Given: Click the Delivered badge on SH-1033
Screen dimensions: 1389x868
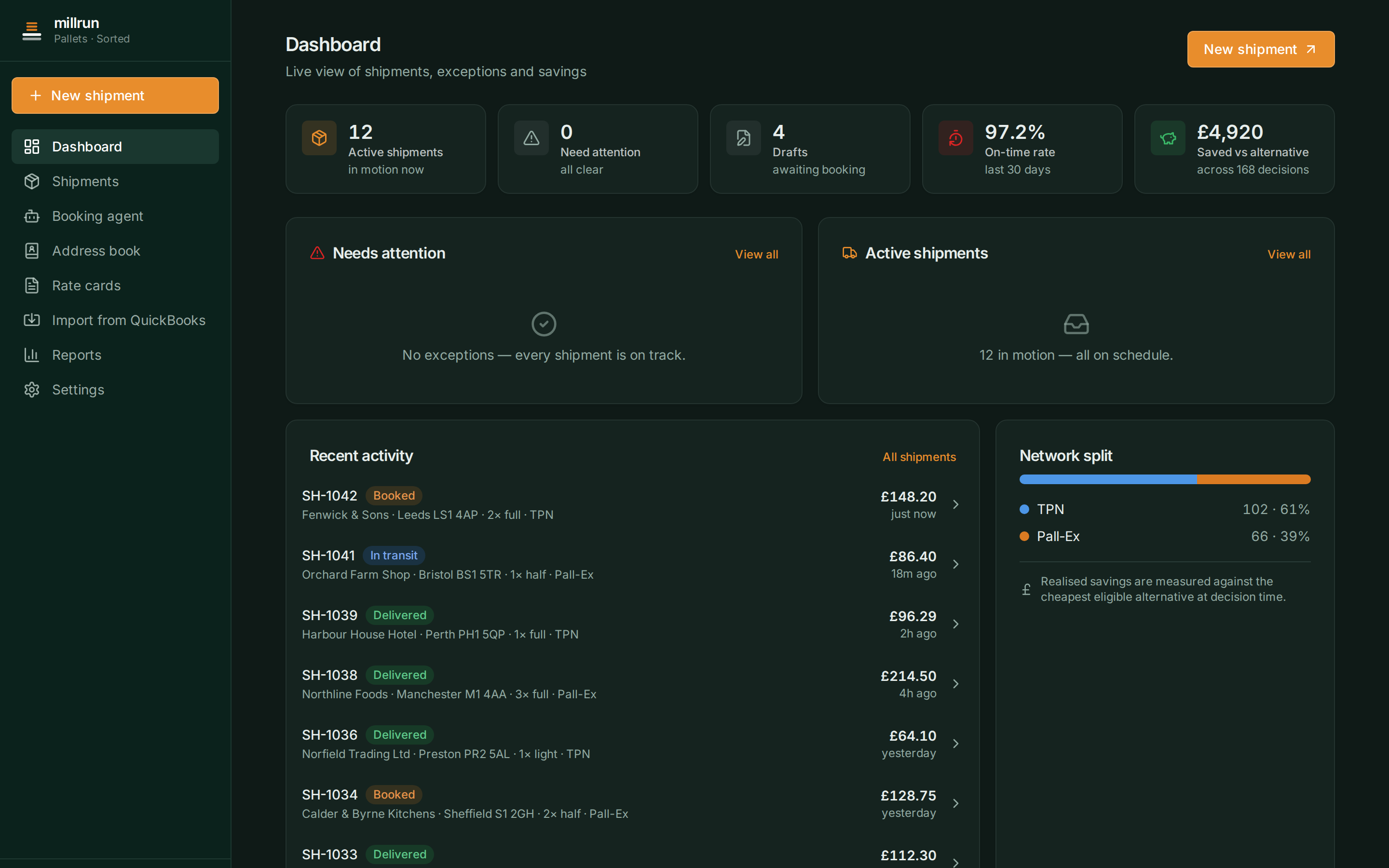Looking at the screenshot, I should click(x=399, y=854).
